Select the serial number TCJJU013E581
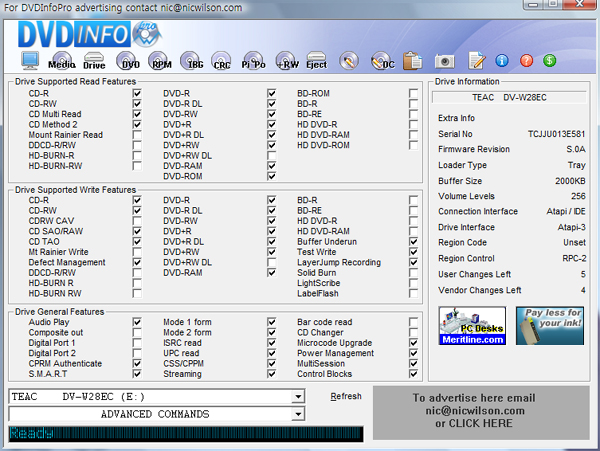Screen dimensions: 600x451 tap(556, 134)
